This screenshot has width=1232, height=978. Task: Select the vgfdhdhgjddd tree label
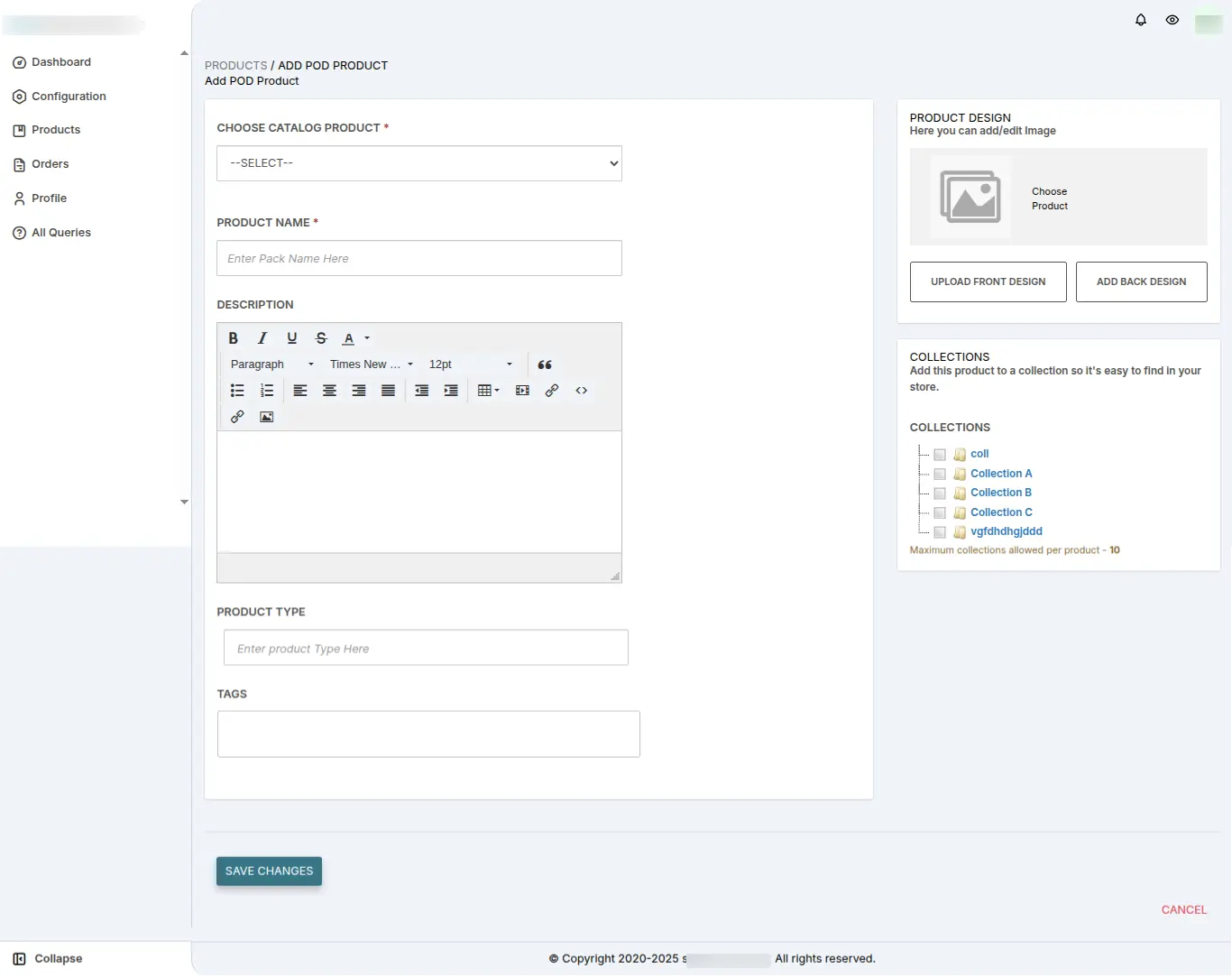(x=1007, y=532)
